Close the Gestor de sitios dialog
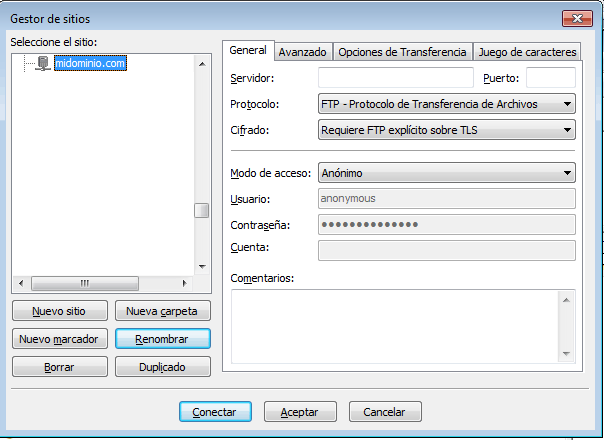Screen dimensions: 604x440 point(575,18)
